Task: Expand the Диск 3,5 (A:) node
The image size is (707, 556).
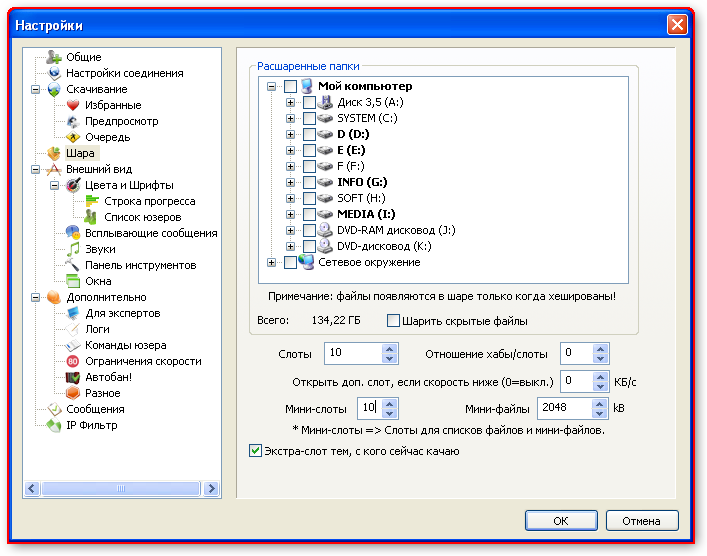Action: [x=290, y=102]
